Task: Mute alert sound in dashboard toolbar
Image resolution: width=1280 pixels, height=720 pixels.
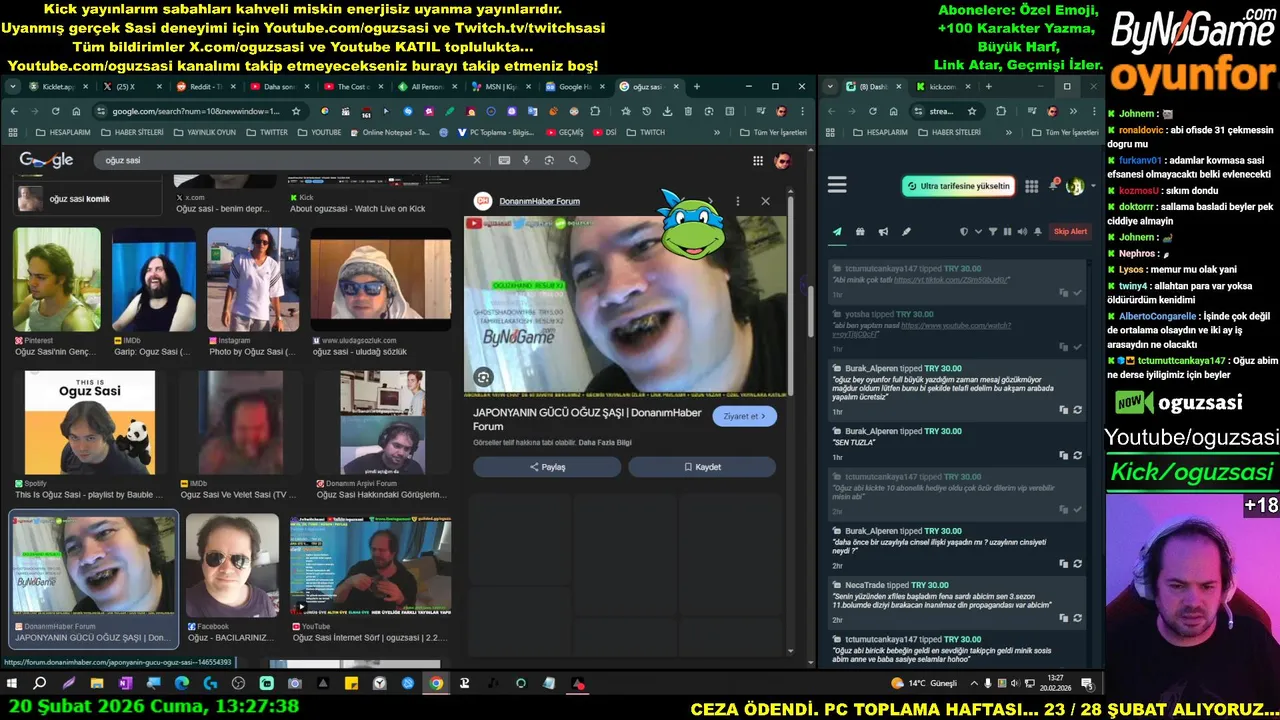Action: click(1021, 231)
